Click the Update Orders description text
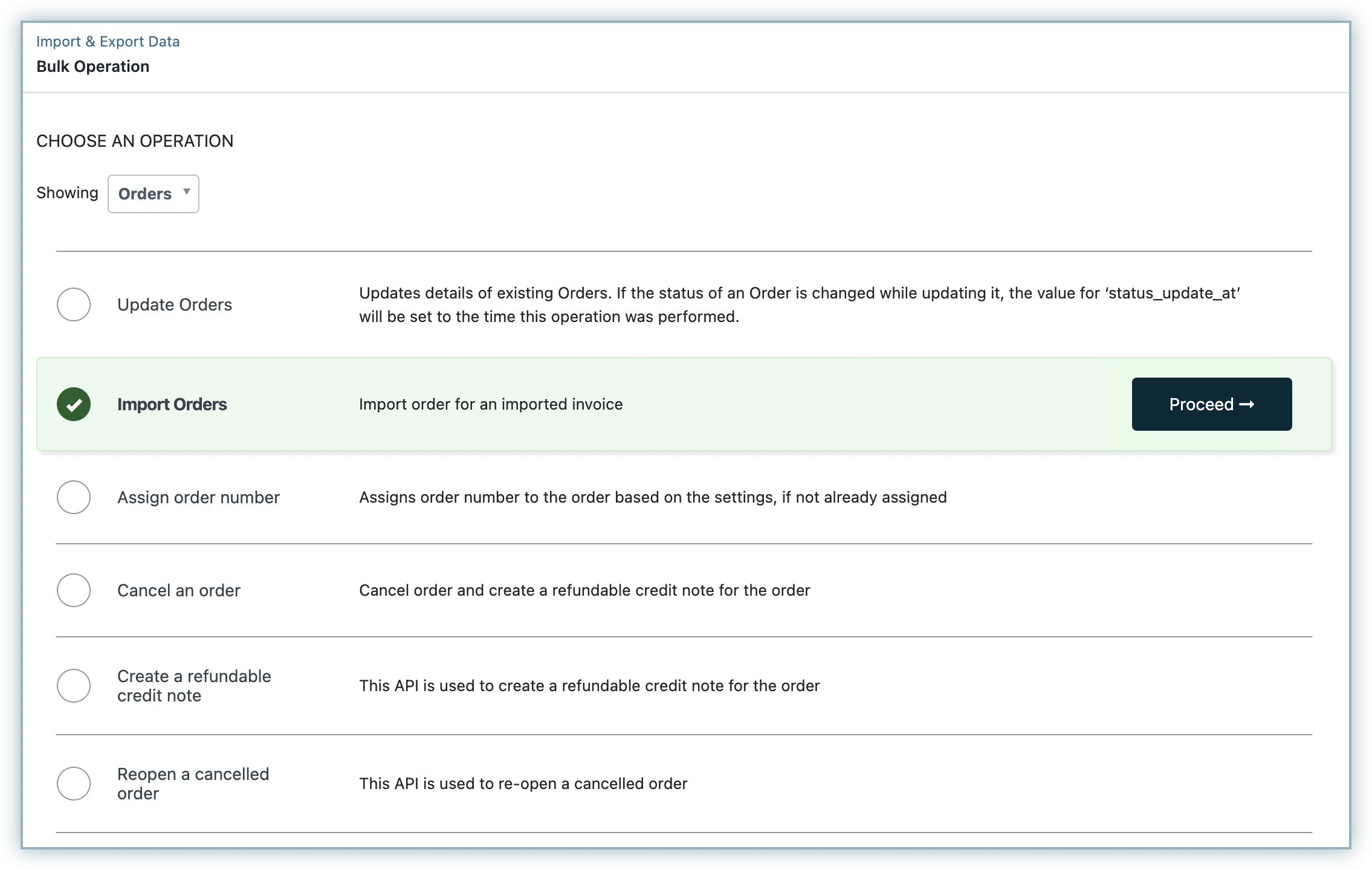 [x=798, y=304]
